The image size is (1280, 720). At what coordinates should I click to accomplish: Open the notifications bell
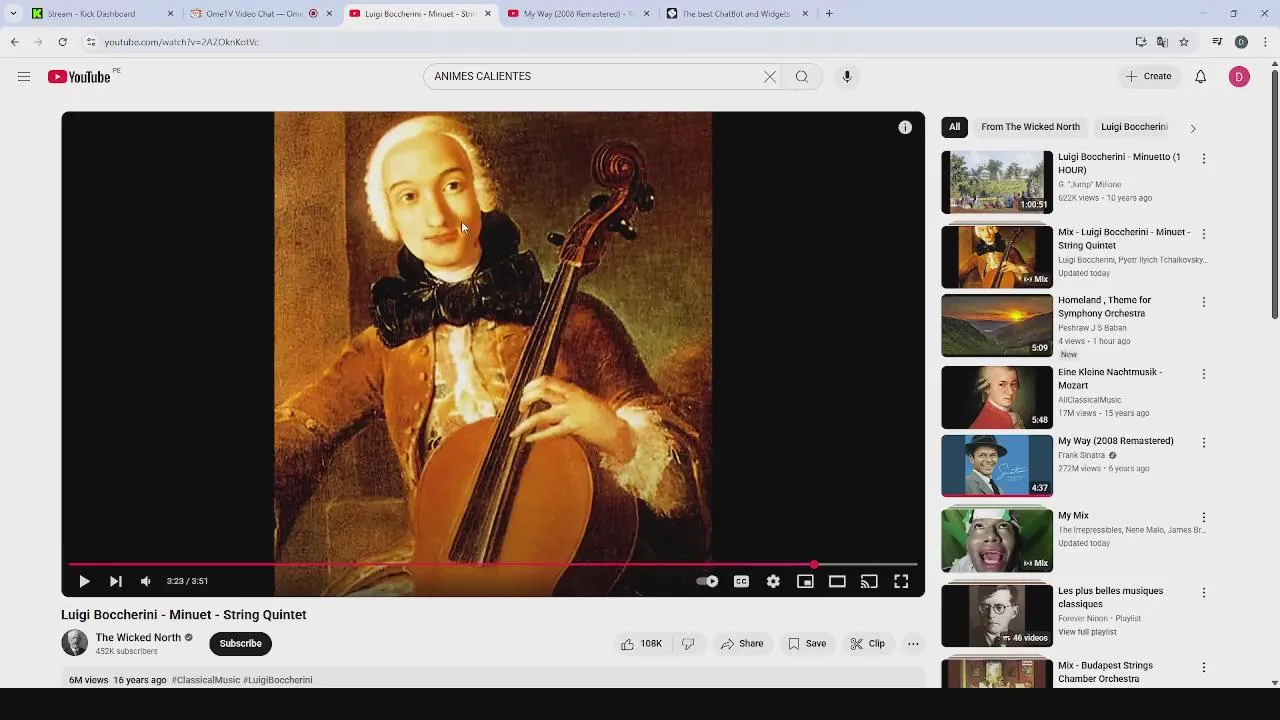click(1200, 77)
